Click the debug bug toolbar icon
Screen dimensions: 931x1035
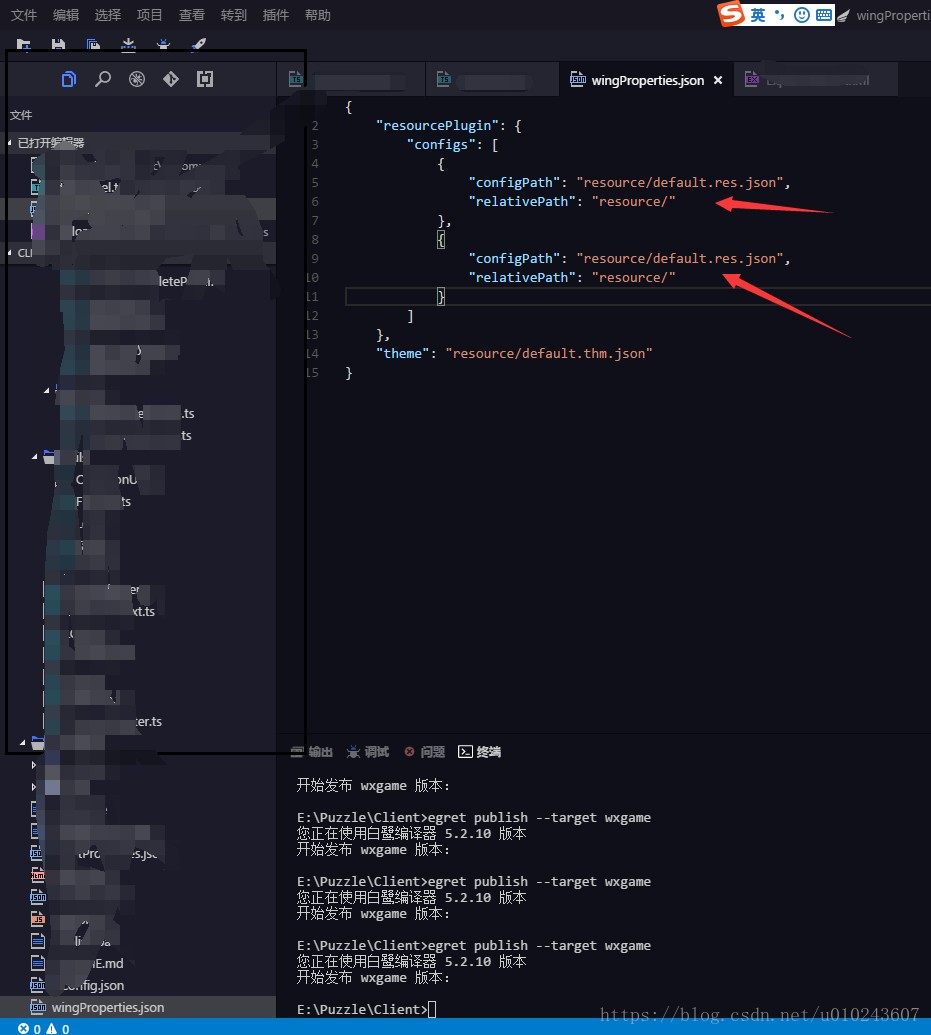pyautogui.click(x=164, y=44)
